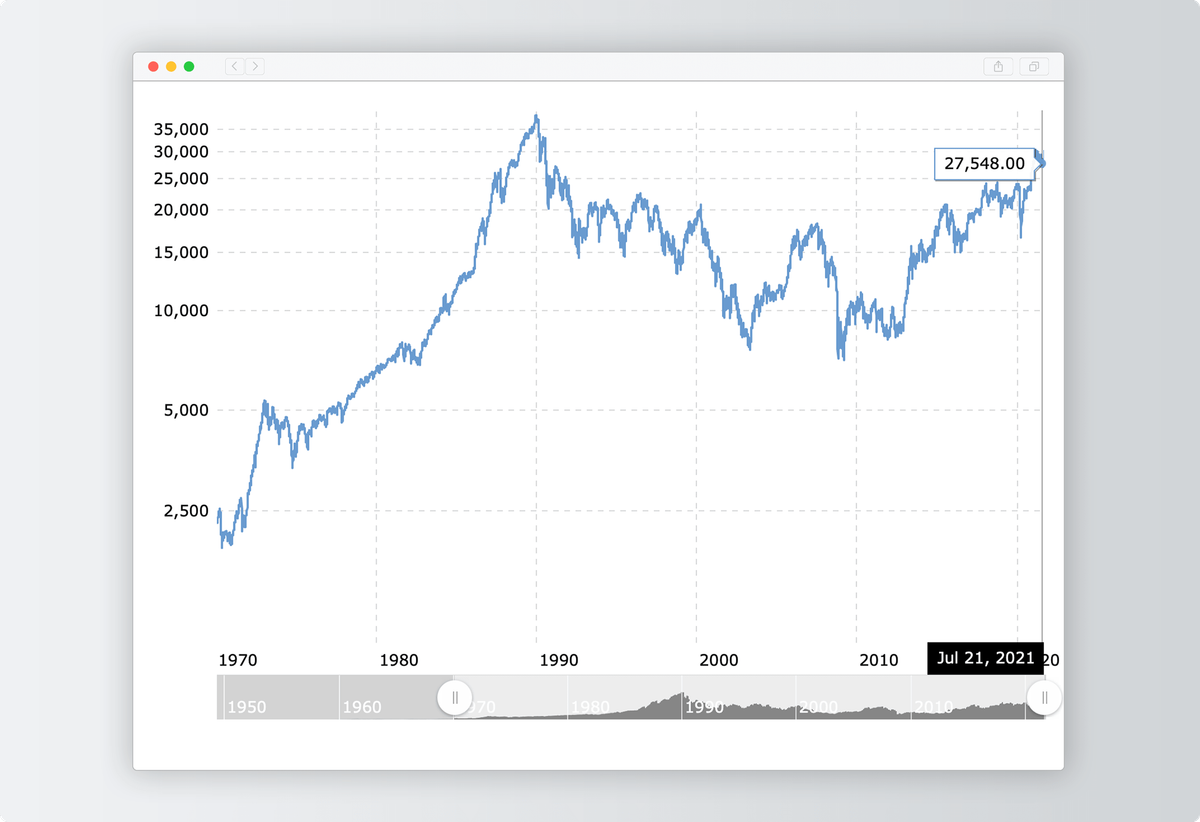Select the 27,548.00 price flag
1200x822 pixels.
[x=985, y=164]
